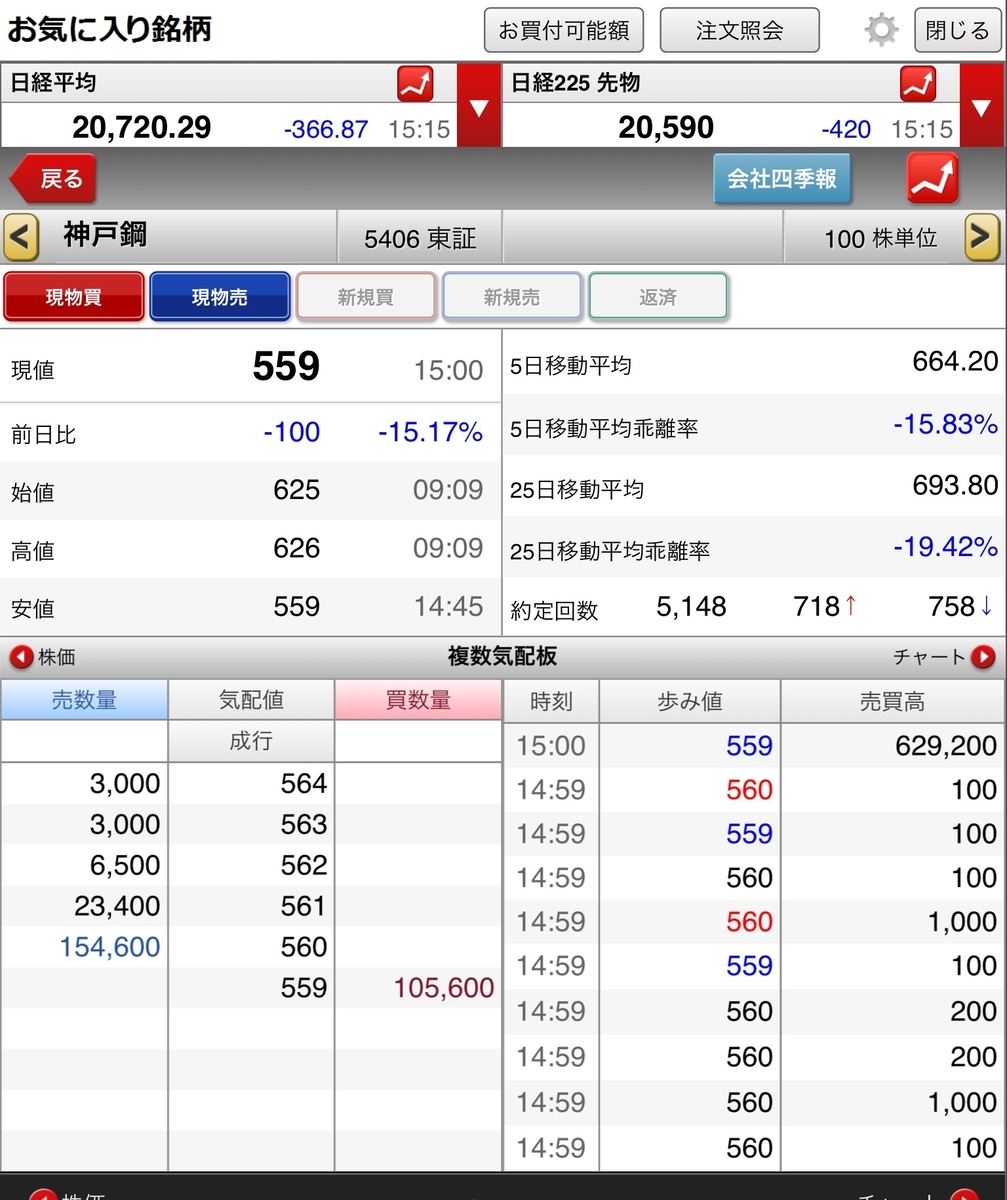
Task: Click the 25日移動平均 value 693.80
Action: point(955,485)
